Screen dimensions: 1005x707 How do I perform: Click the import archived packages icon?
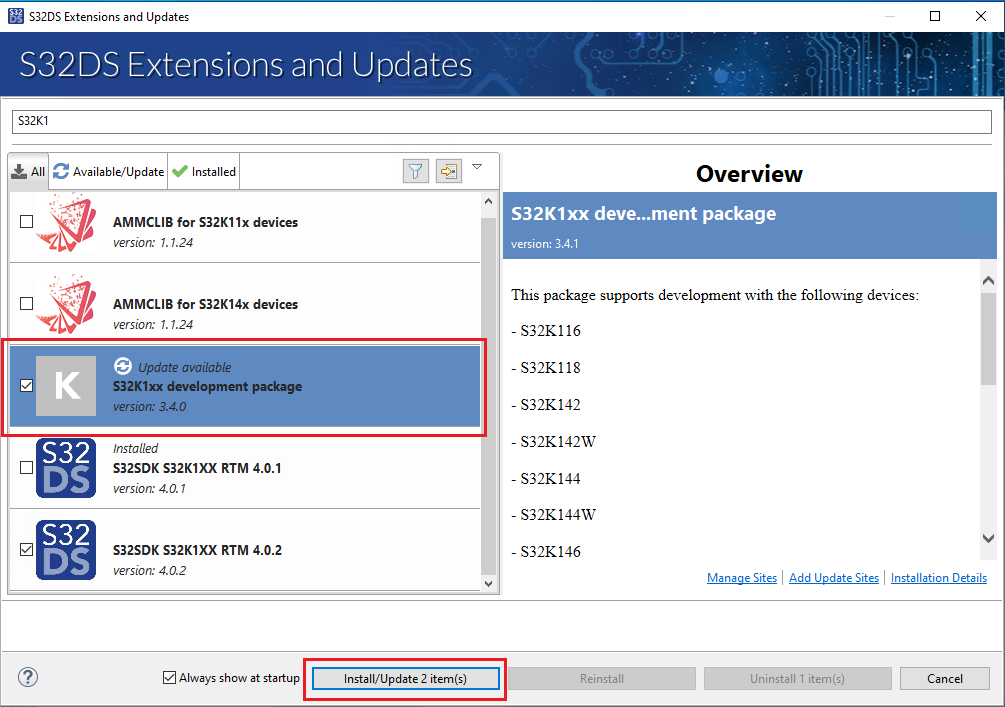coord(448,170)
